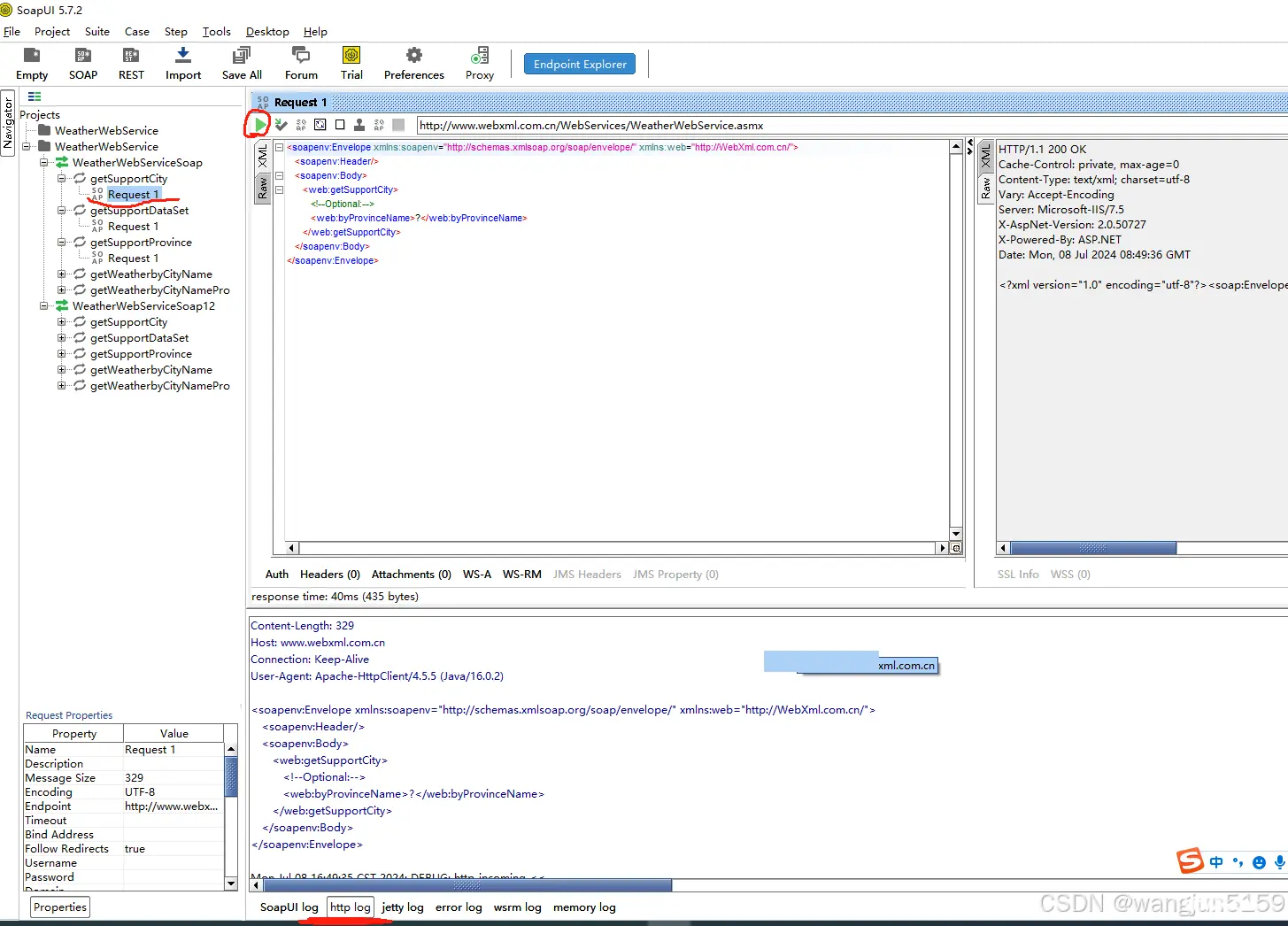1288x926 pixels.
Task: Open the SoapUI log tab
Action: coord(289,907)
